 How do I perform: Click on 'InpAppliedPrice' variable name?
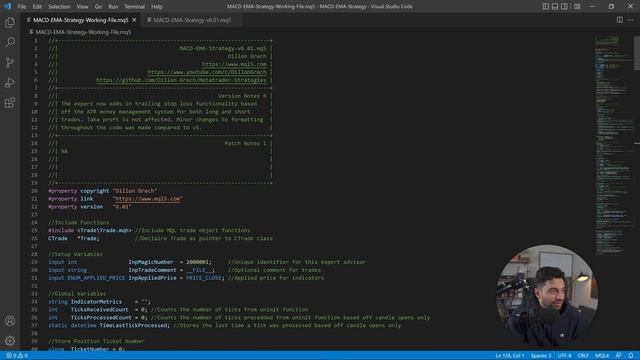tap(153, 278)
